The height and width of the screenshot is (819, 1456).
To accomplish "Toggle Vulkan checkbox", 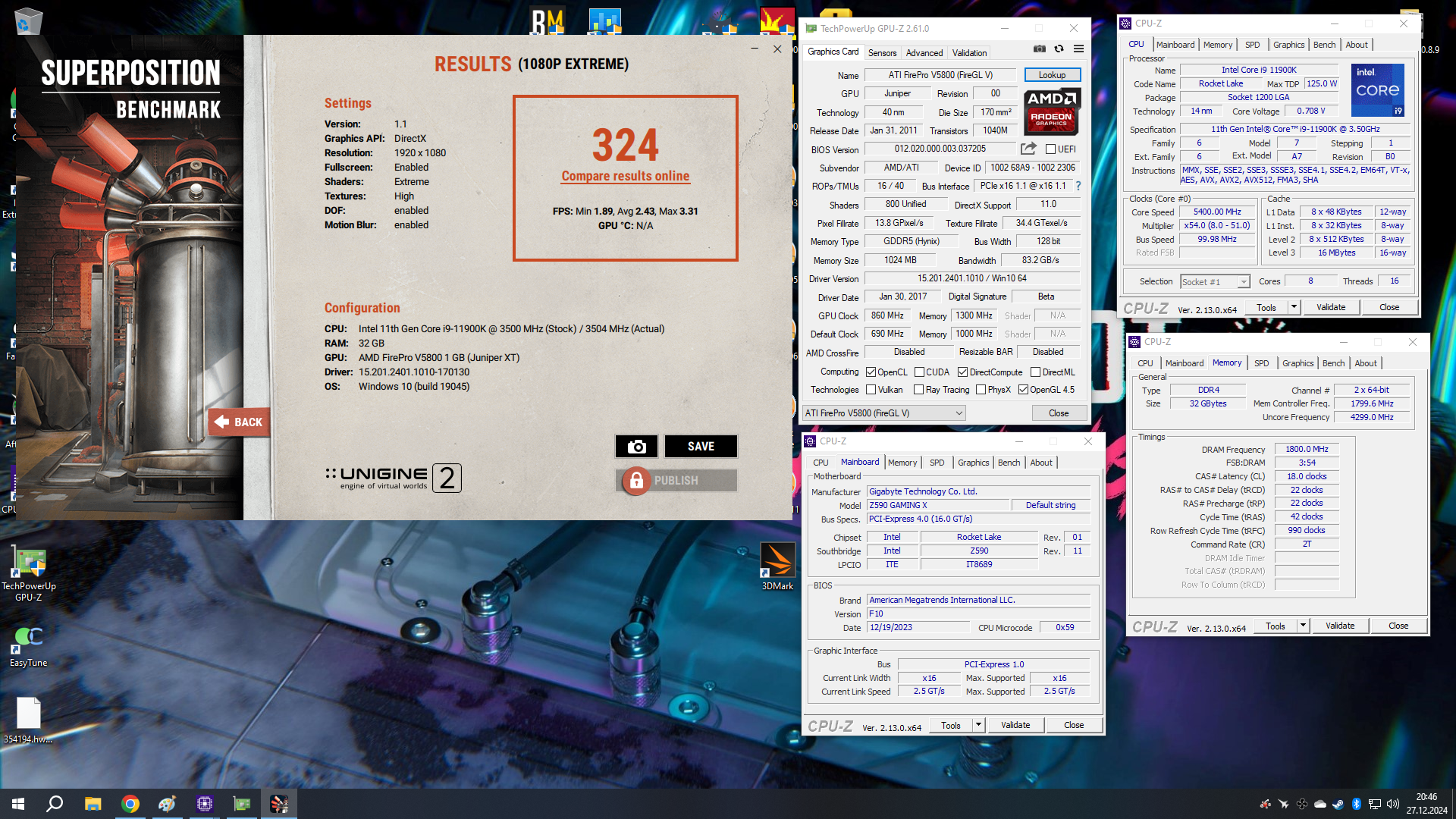I will [871, 390].
